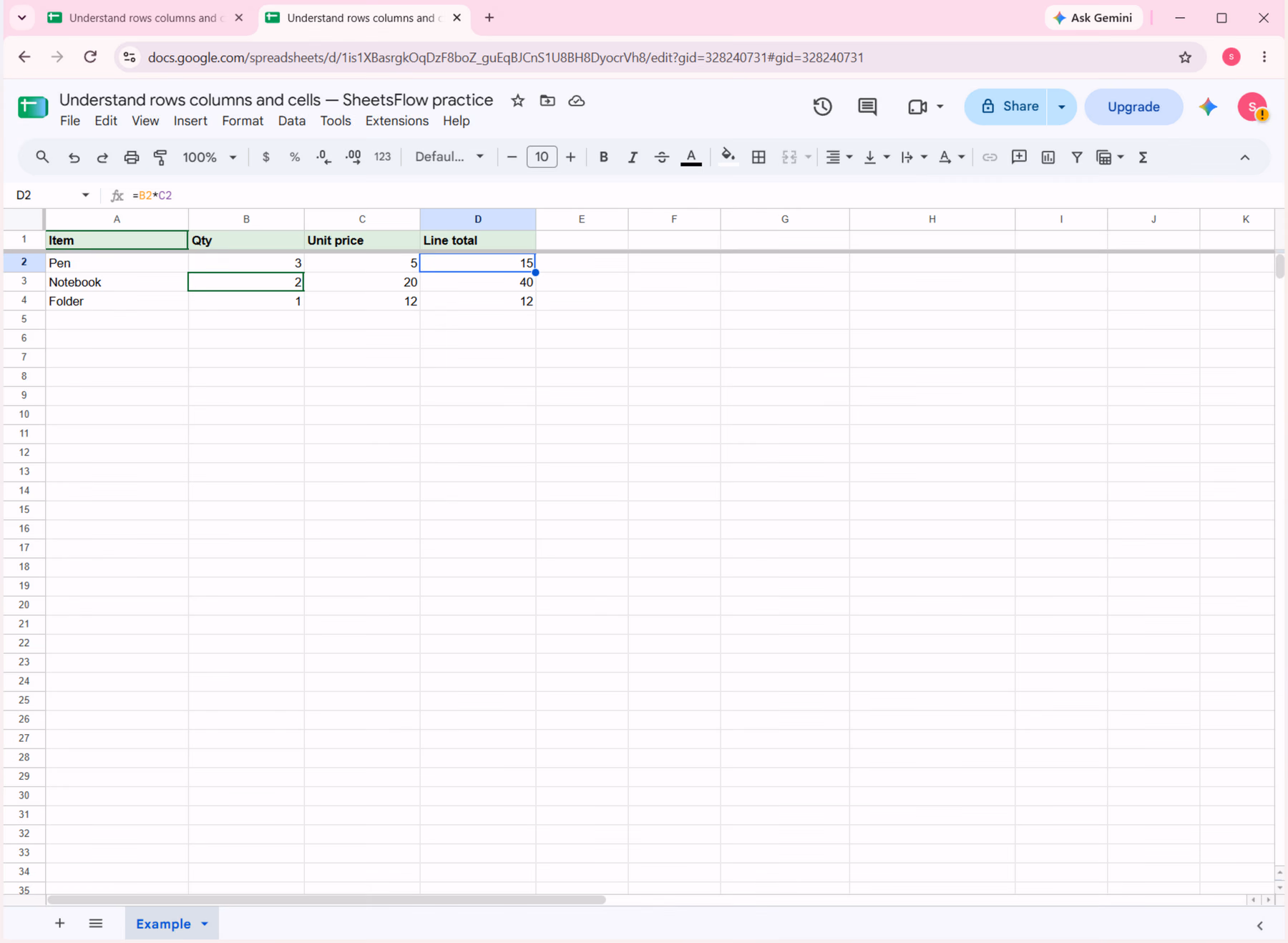
Task: Insert link icon in toolbar
Action: (990, 157)
